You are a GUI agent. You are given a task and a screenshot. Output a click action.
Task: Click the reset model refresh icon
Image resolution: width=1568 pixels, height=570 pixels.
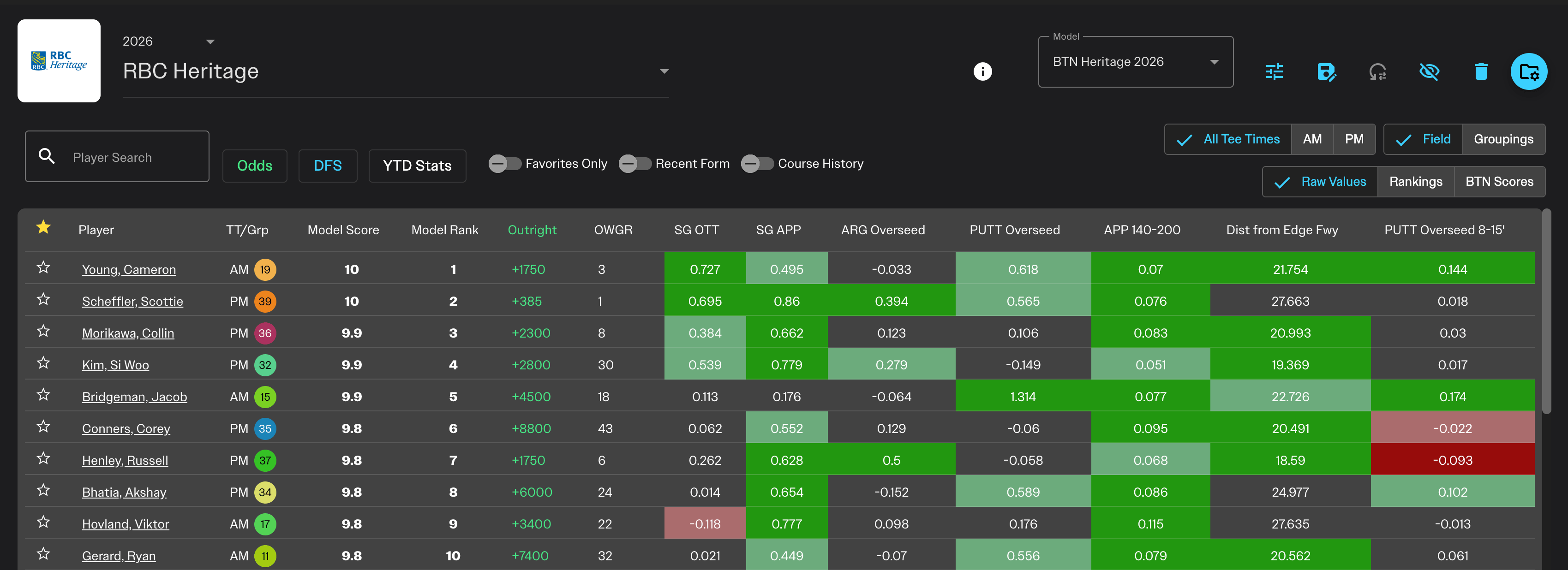(x=1377, y=72)
